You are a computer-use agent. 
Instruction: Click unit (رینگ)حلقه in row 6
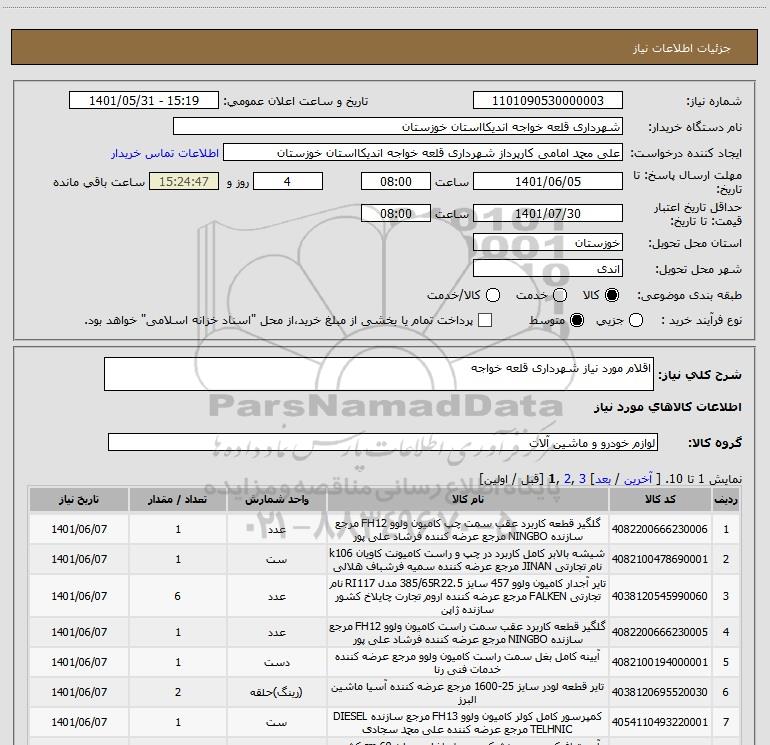pyautogui.click(x=276, y=692)
